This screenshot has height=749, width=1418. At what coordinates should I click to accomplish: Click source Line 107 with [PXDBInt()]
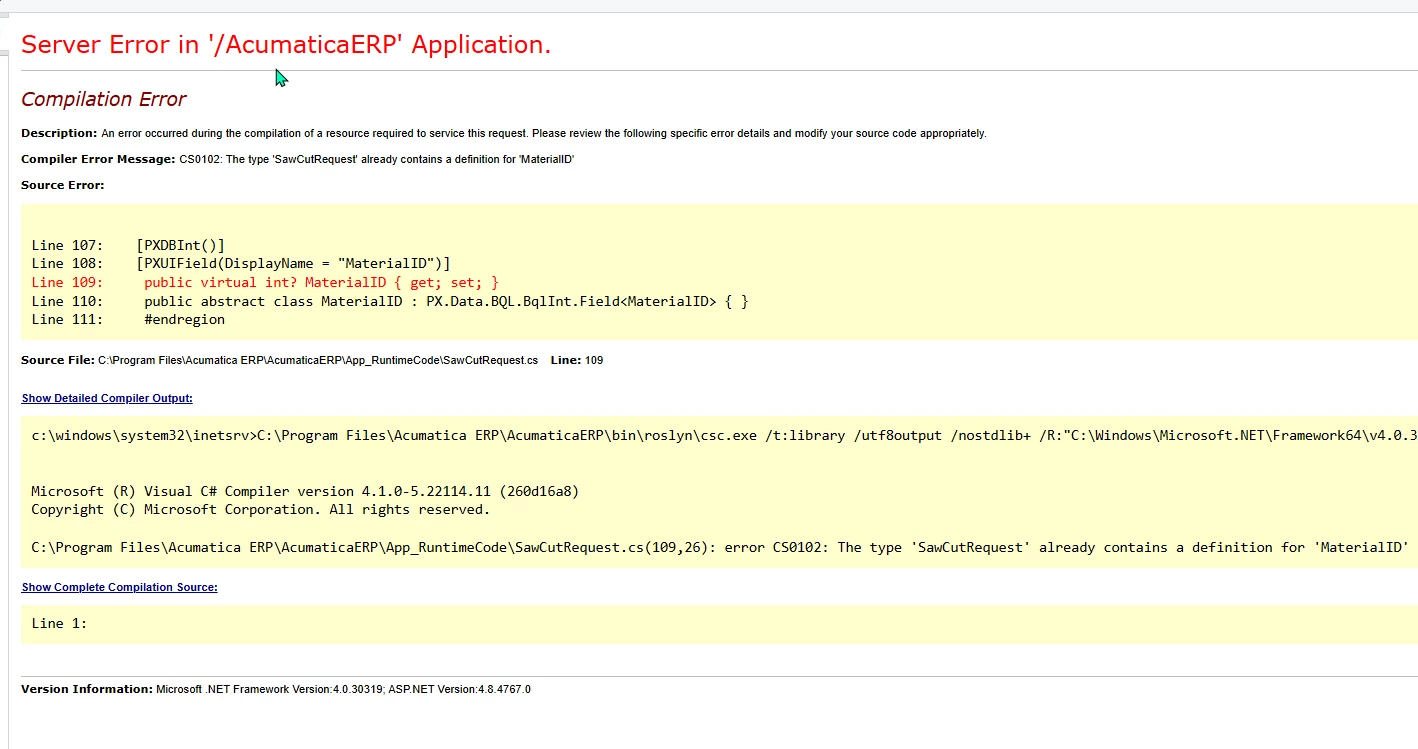[x=128, y=245]
